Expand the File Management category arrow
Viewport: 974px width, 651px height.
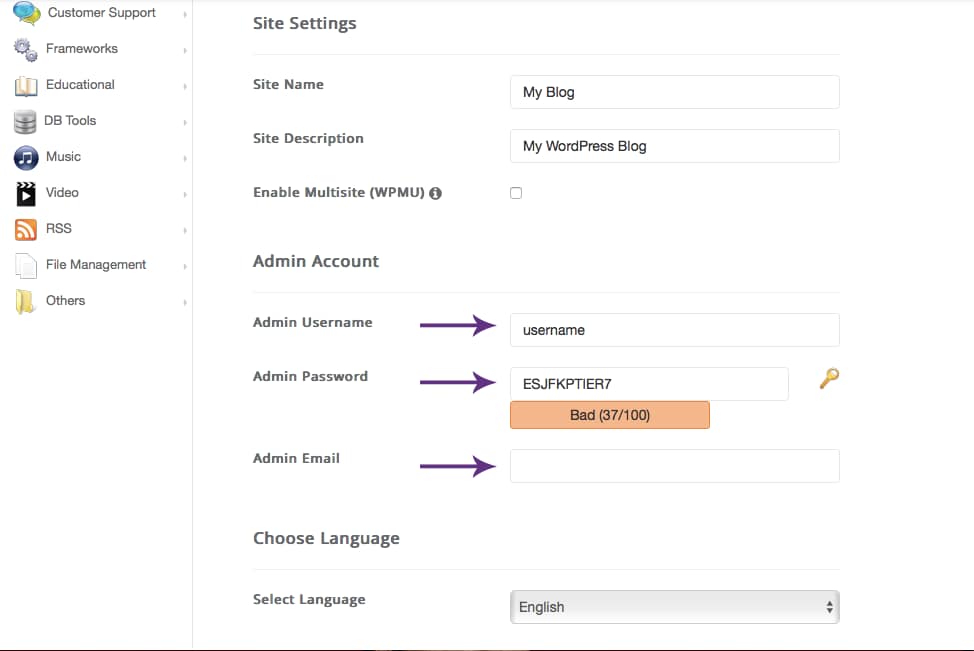tap(185, 266)
